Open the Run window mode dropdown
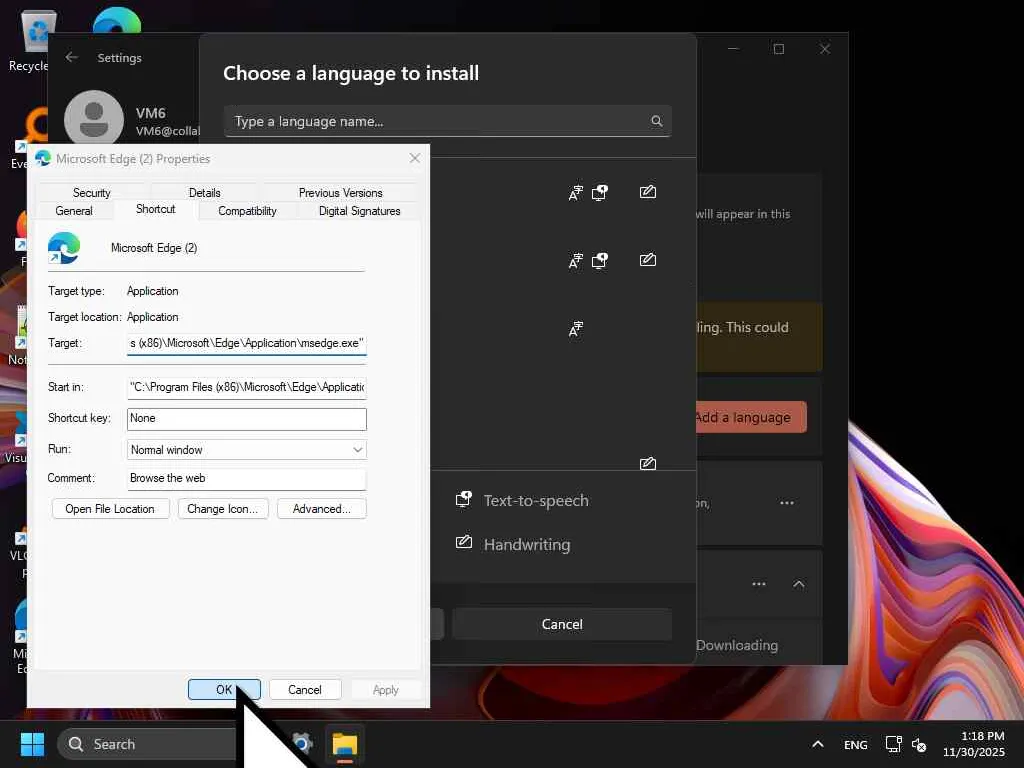 (247, 449)
